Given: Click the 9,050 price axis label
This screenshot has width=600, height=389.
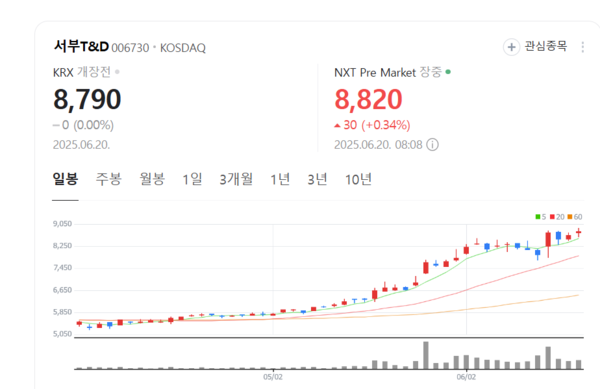Looking at the screenshot, I should (x=62, y=224).
